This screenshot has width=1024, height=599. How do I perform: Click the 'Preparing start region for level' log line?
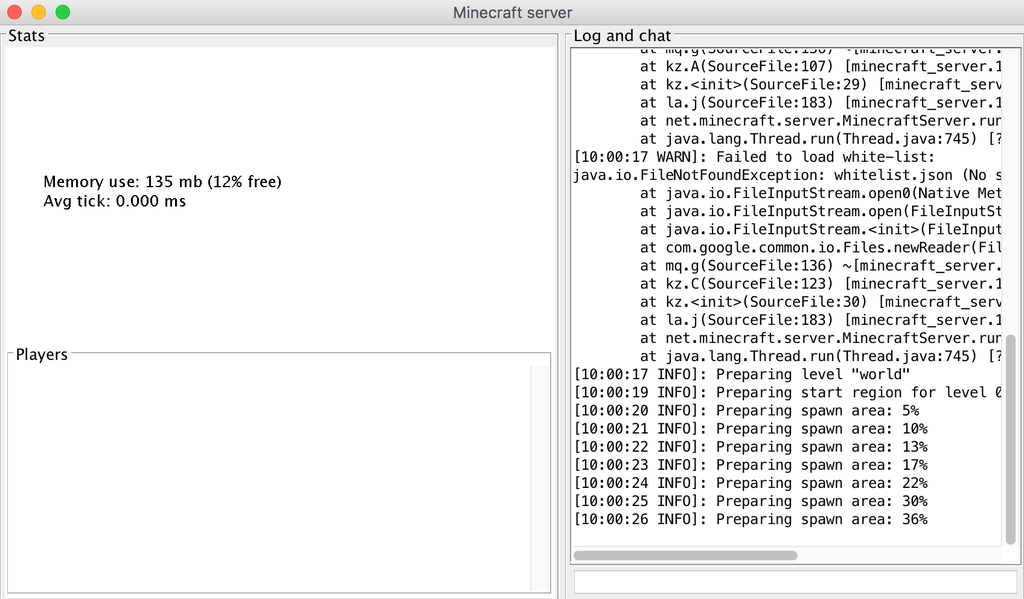coord(787,393)
